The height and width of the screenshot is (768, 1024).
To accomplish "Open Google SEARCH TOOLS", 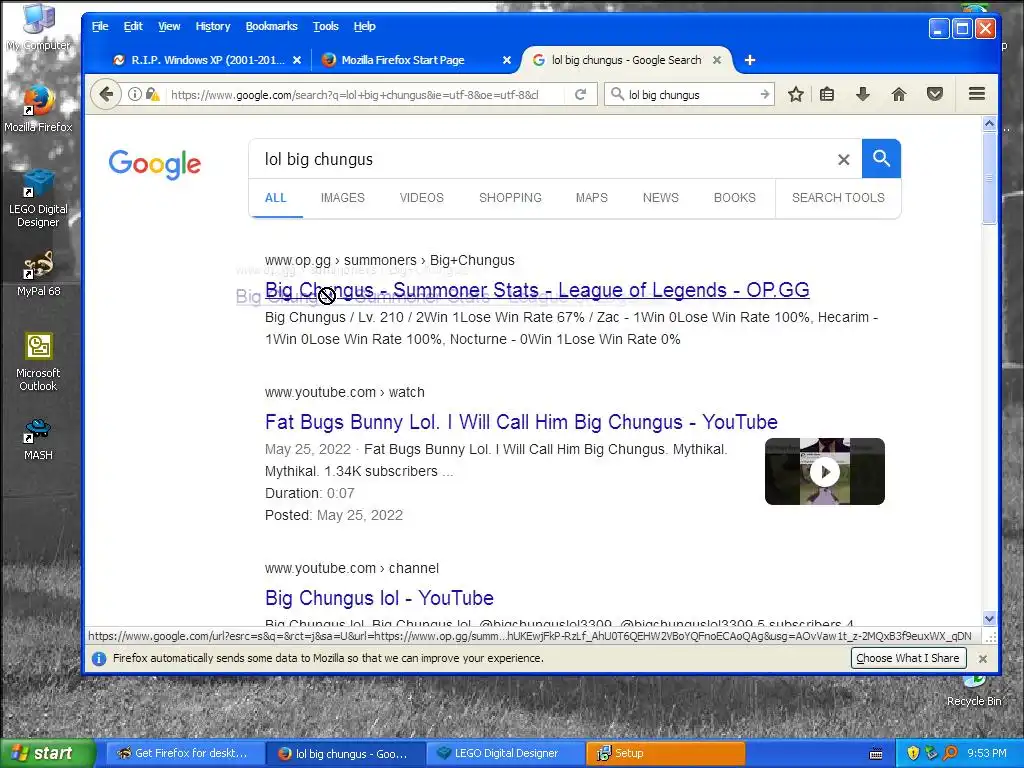I will [x=839, y=198].
